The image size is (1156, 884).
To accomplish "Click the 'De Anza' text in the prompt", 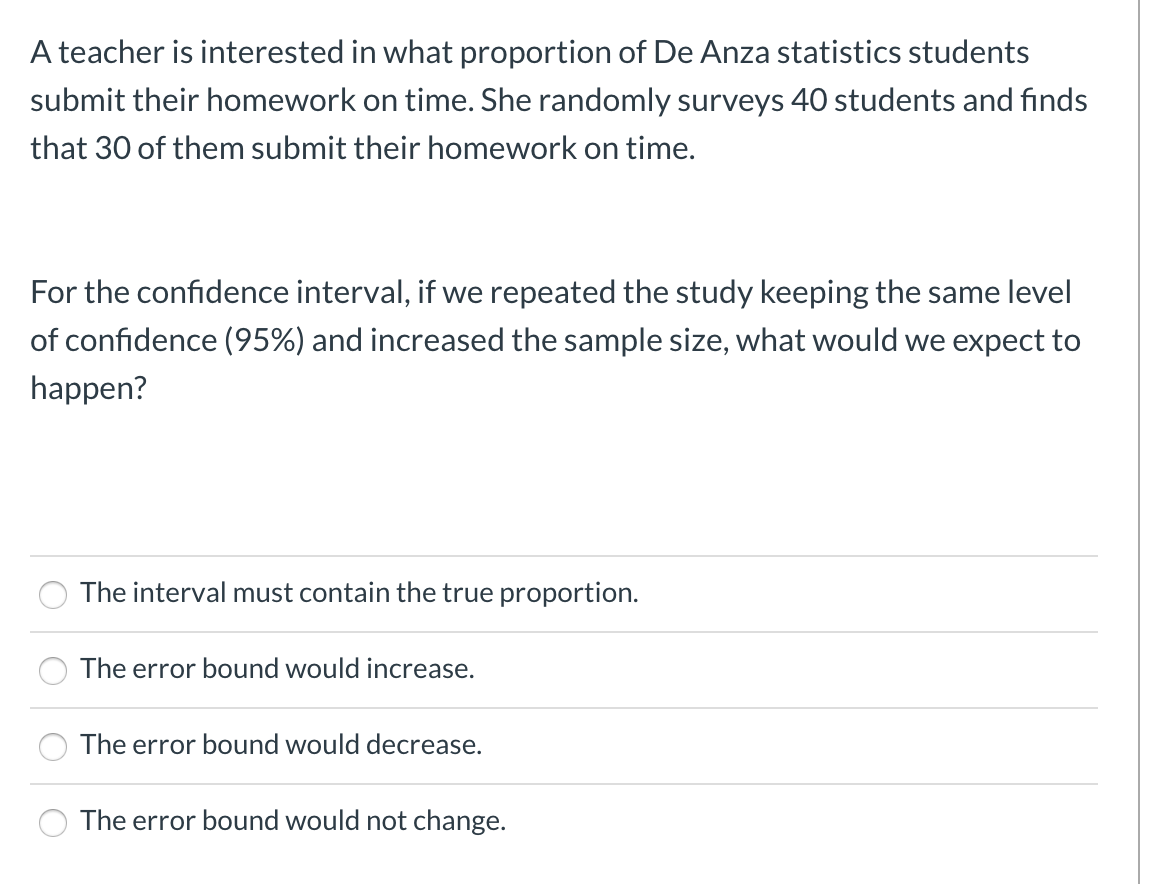I will point(710,53).
